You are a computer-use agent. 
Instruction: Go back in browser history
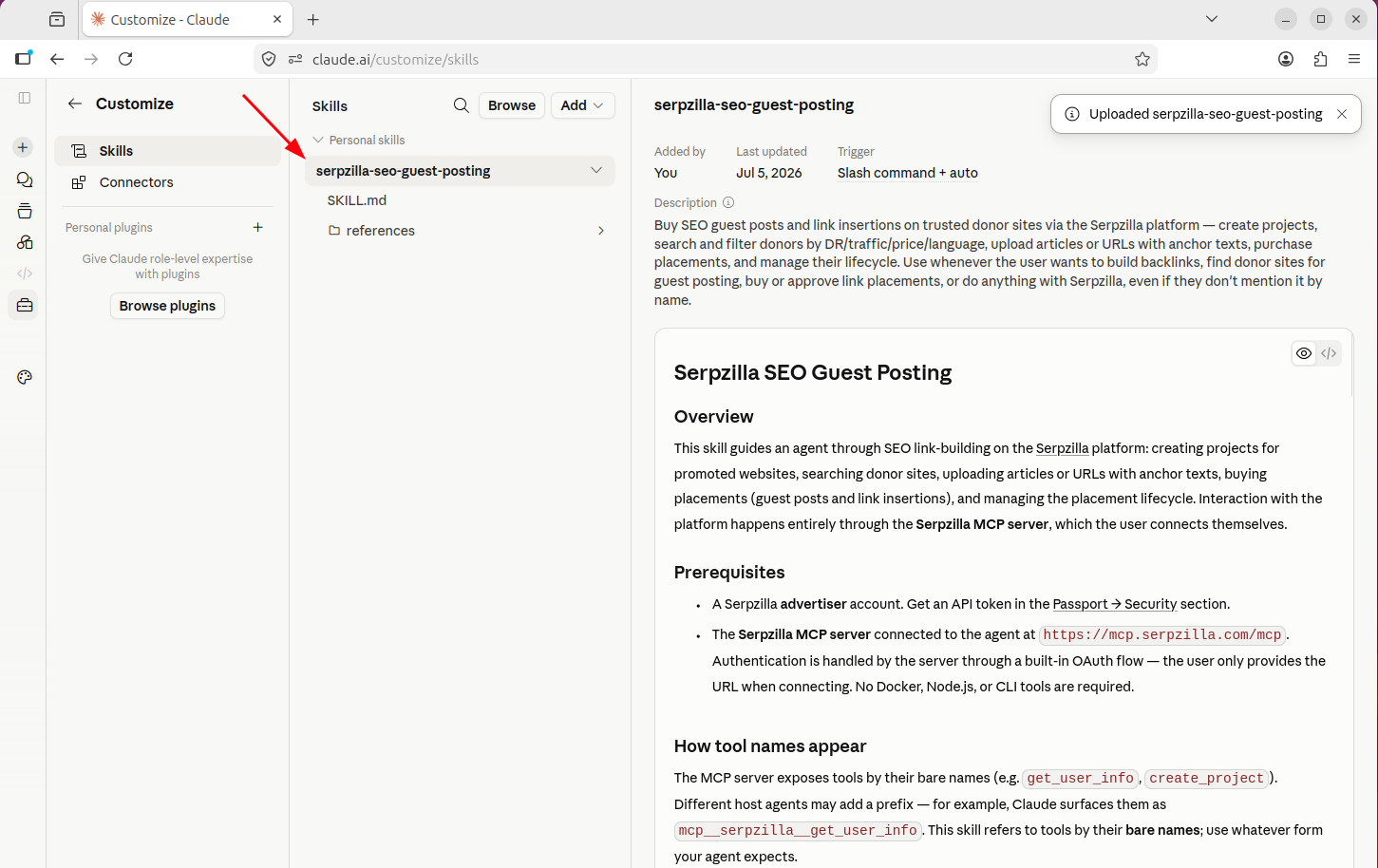(x=57, y=59)
